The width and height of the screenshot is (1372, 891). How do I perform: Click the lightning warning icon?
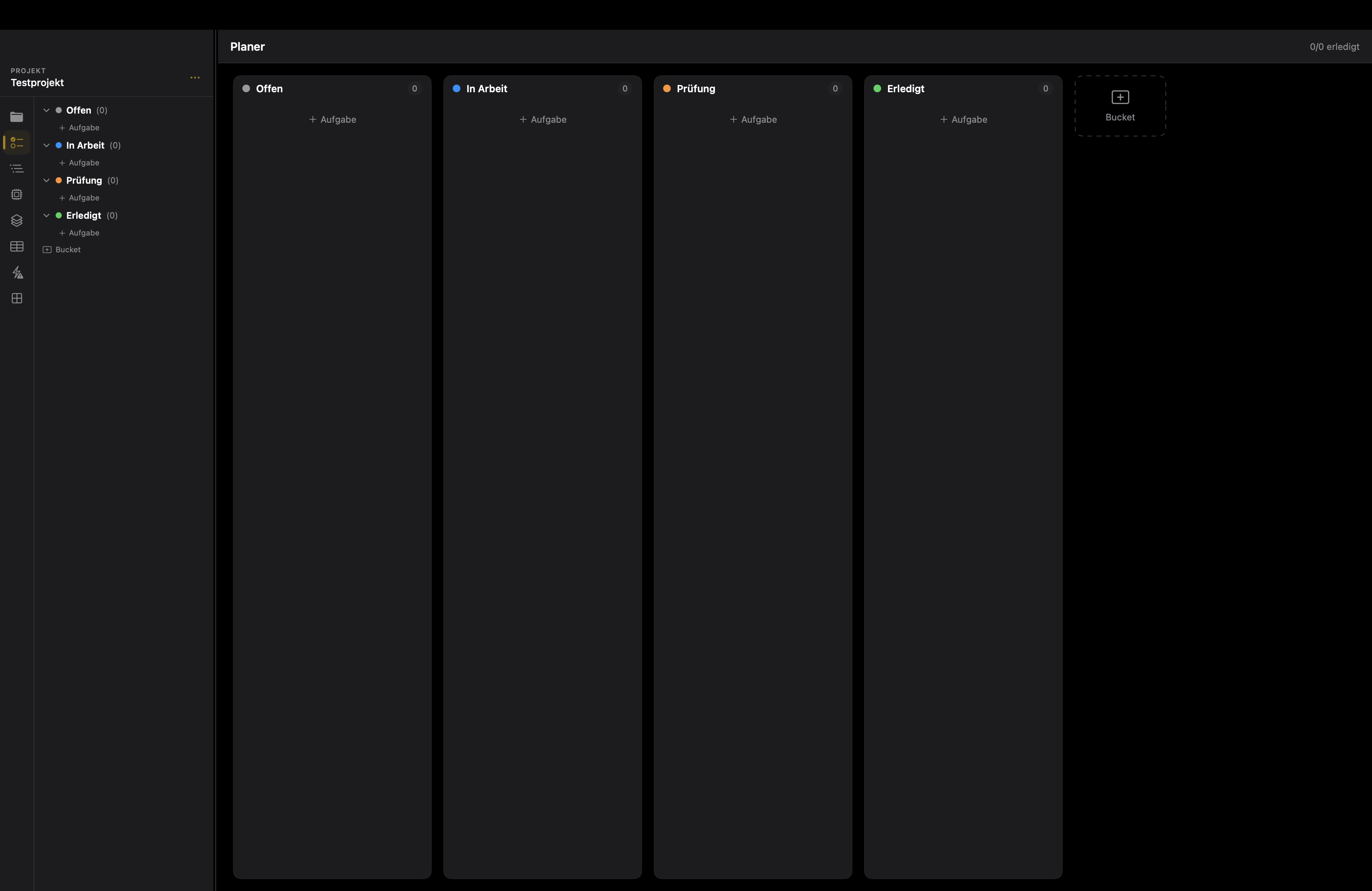click(17, 272)
